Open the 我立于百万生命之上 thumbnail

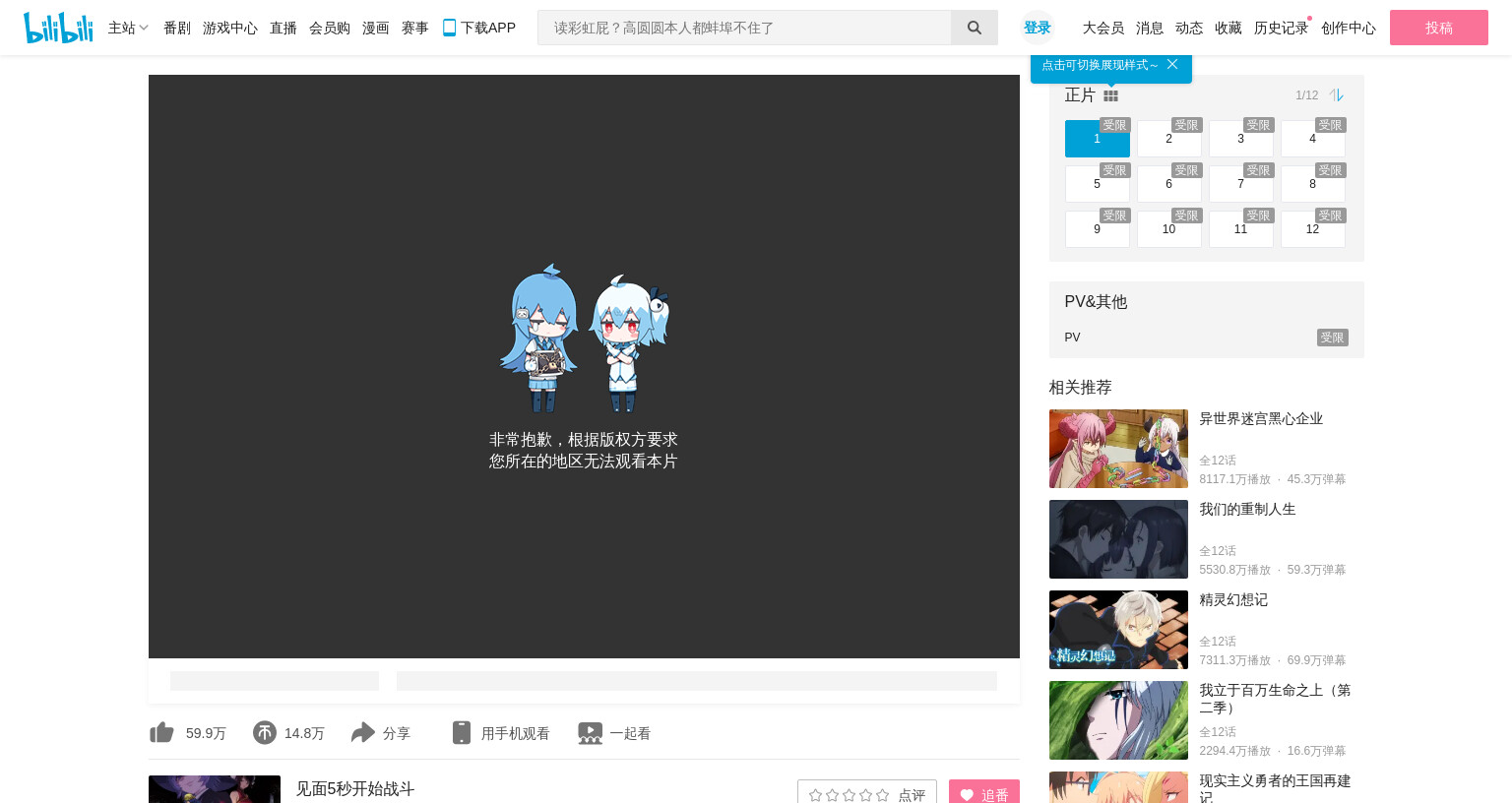tap(1118, 720)
